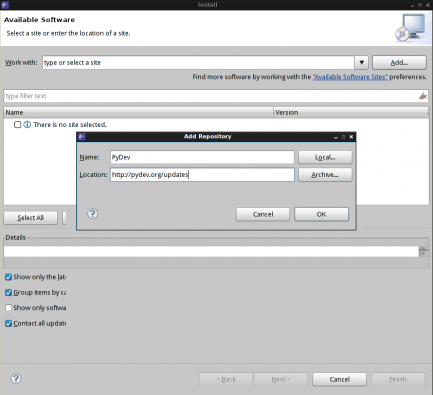The height and width of the screenshot is (395, 433).
Task: Click the Add... button
Action: click(x=399, y=63)
